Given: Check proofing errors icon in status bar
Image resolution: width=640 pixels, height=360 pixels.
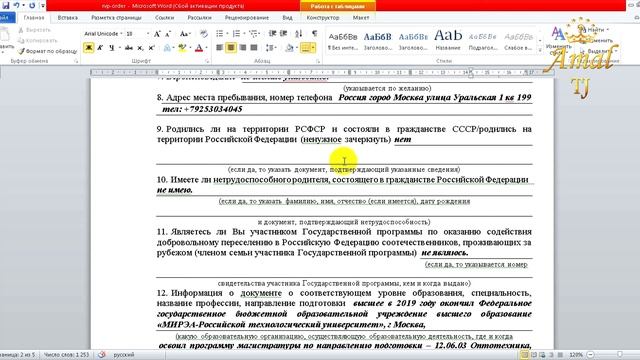Looking at the screenshot, I should [102, 355].
